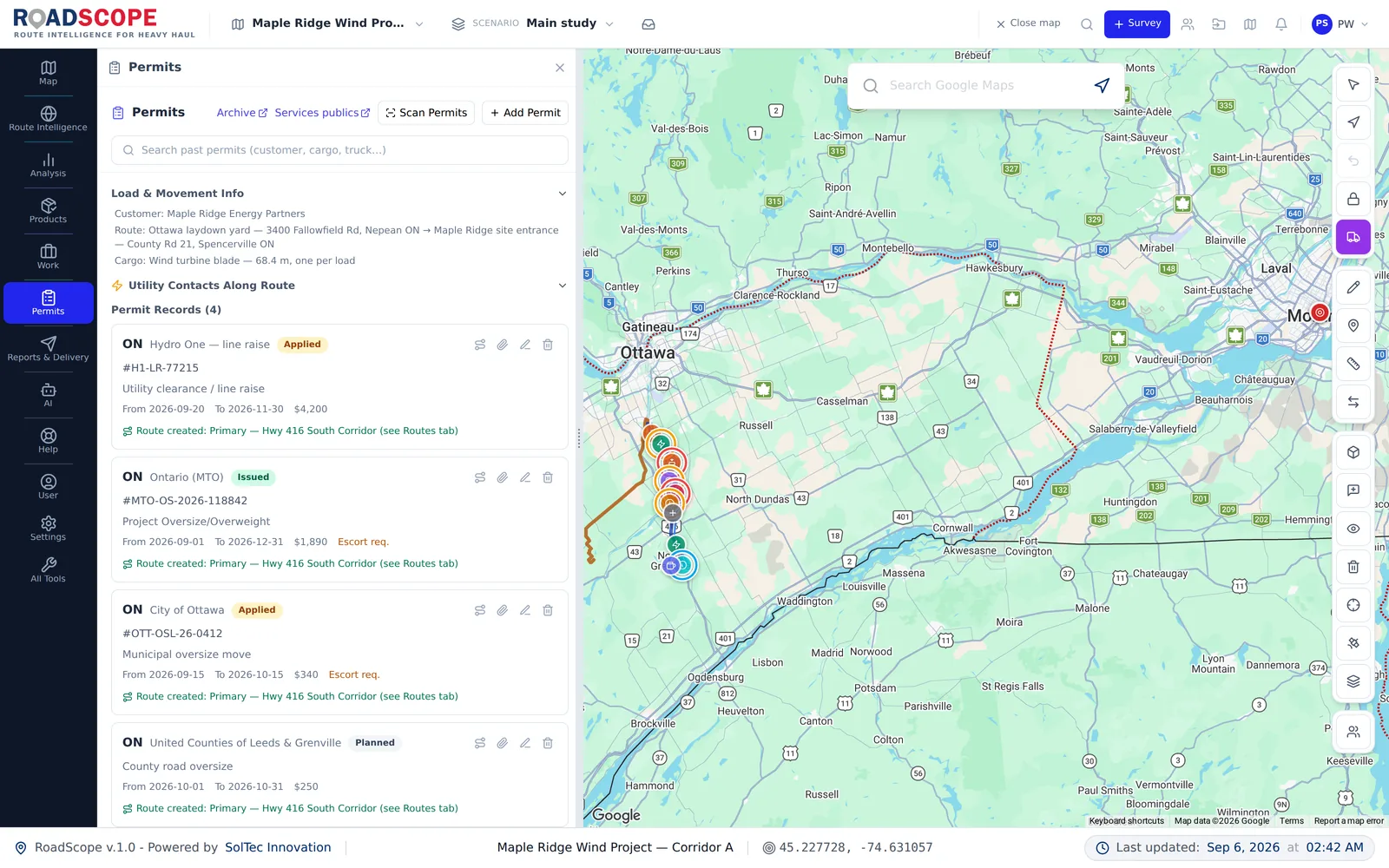
Task: Open the SolTec Innovation link
Action: (278, 848)
